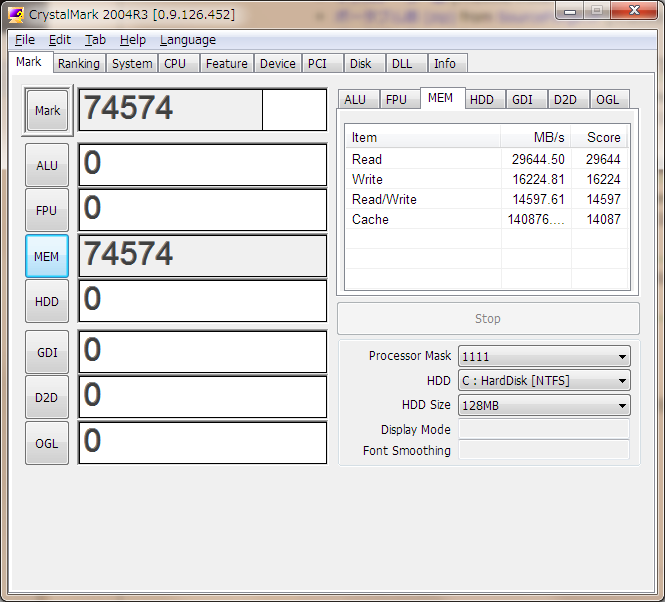Click the OGL benchmark button
This screenshot has height=602, width=665.
click(47, 442)
